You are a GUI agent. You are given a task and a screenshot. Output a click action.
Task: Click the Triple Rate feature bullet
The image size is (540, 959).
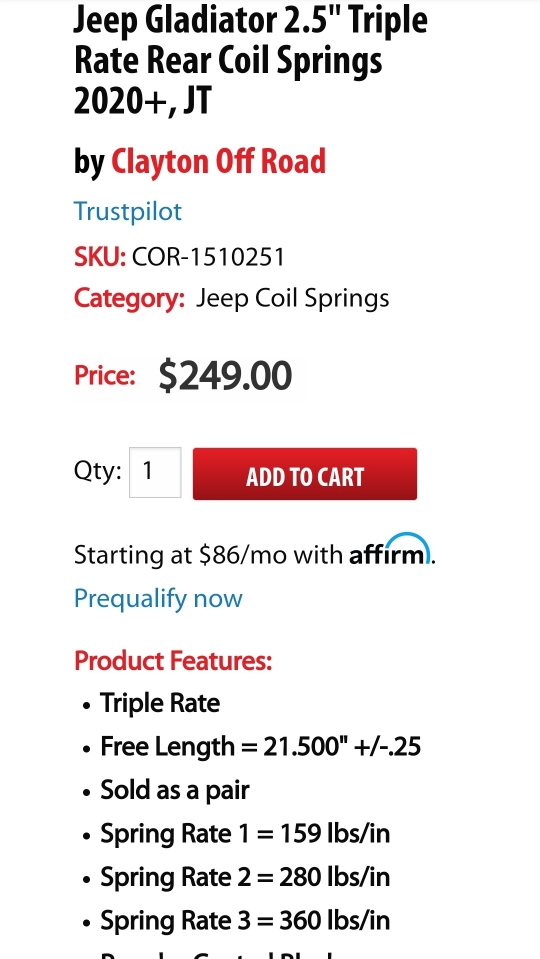point(160,703)
